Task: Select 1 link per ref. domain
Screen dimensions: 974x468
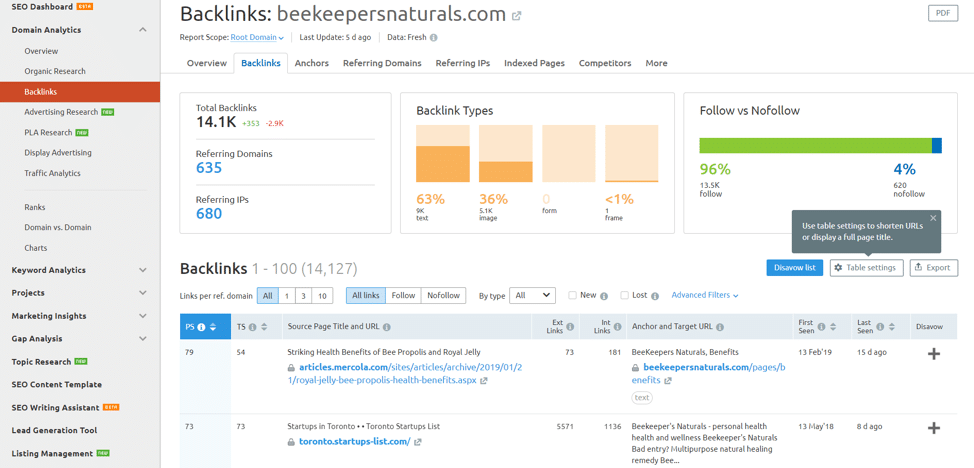Action: coord(286,296)
